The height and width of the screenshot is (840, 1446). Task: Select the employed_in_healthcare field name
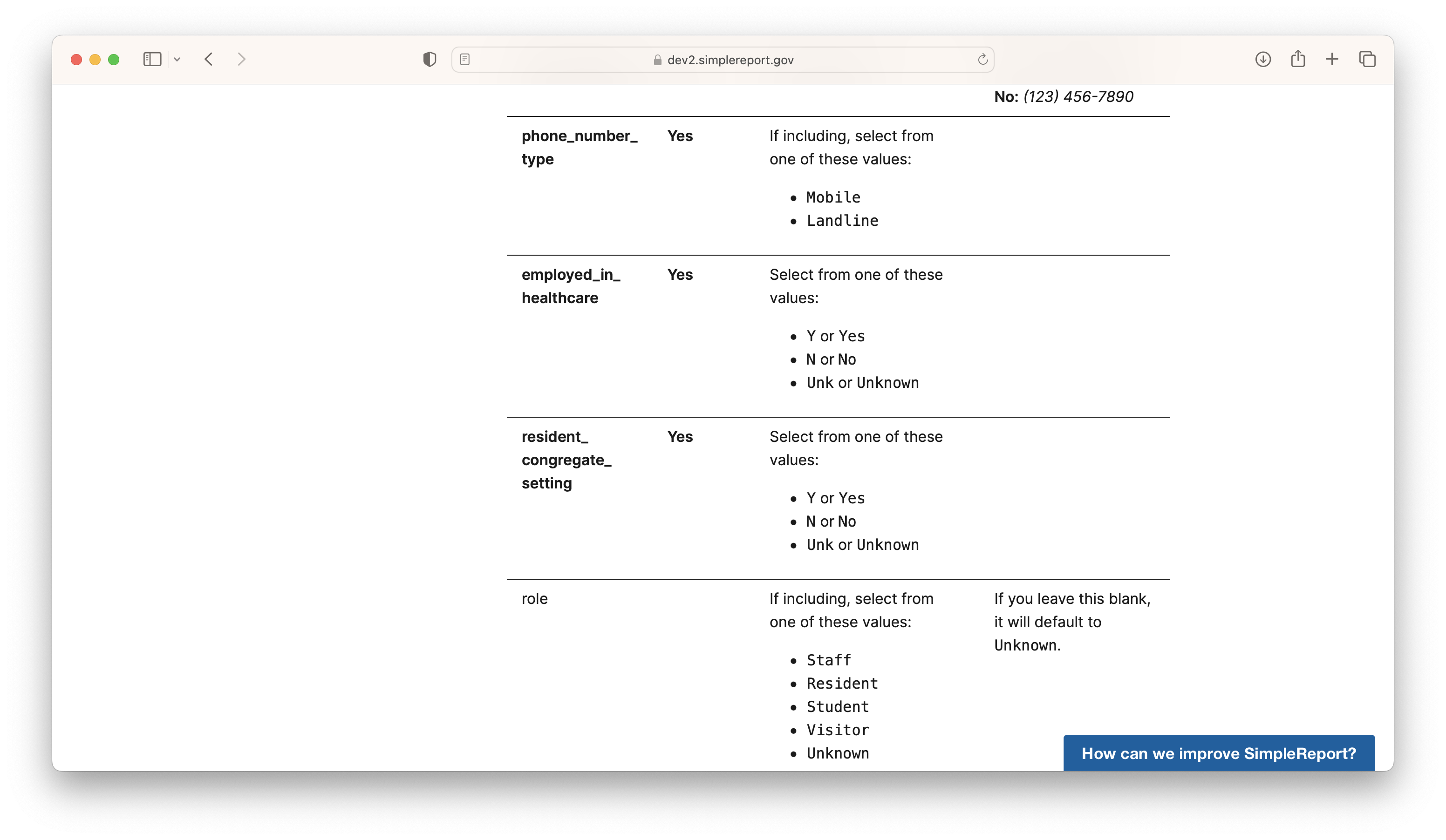tap(572, 286)
